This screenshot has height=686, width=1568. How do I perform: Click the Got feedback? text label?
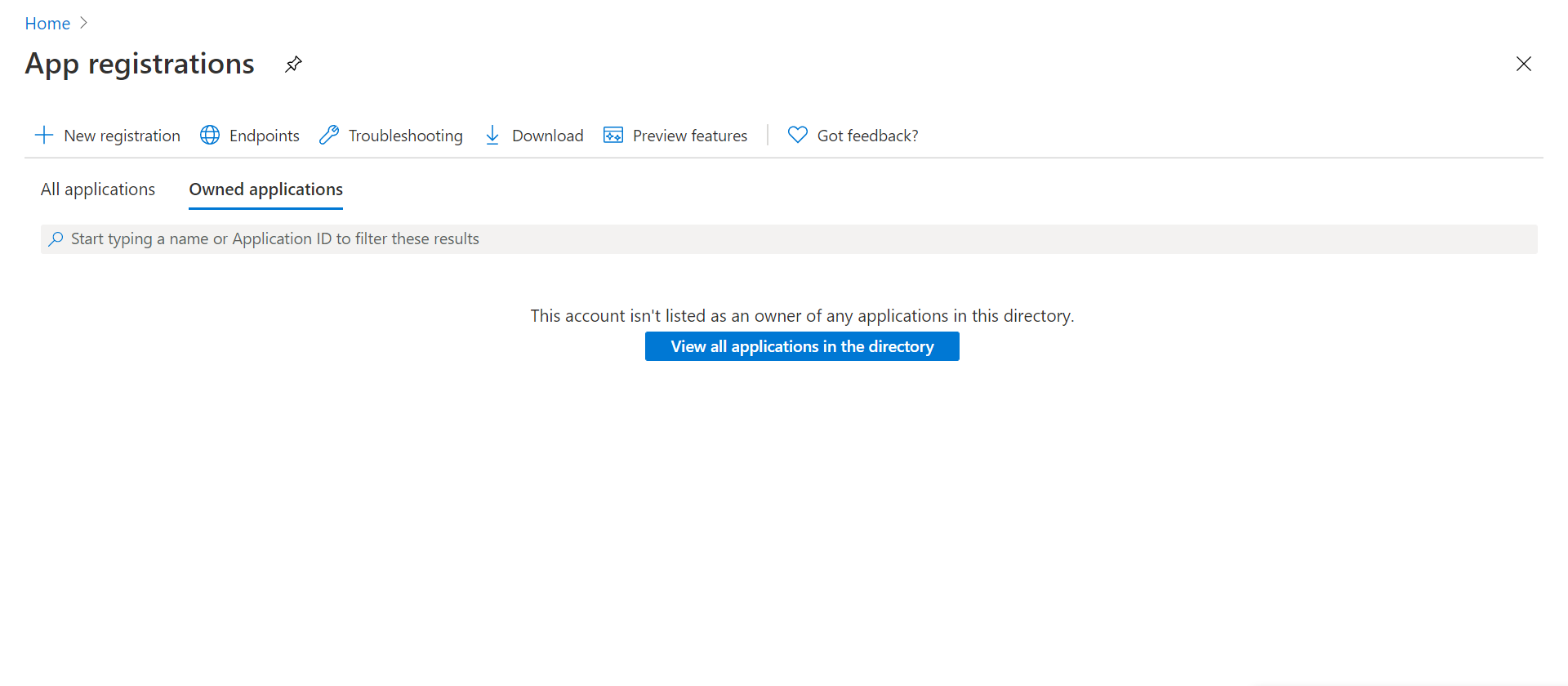pos(867,136)
